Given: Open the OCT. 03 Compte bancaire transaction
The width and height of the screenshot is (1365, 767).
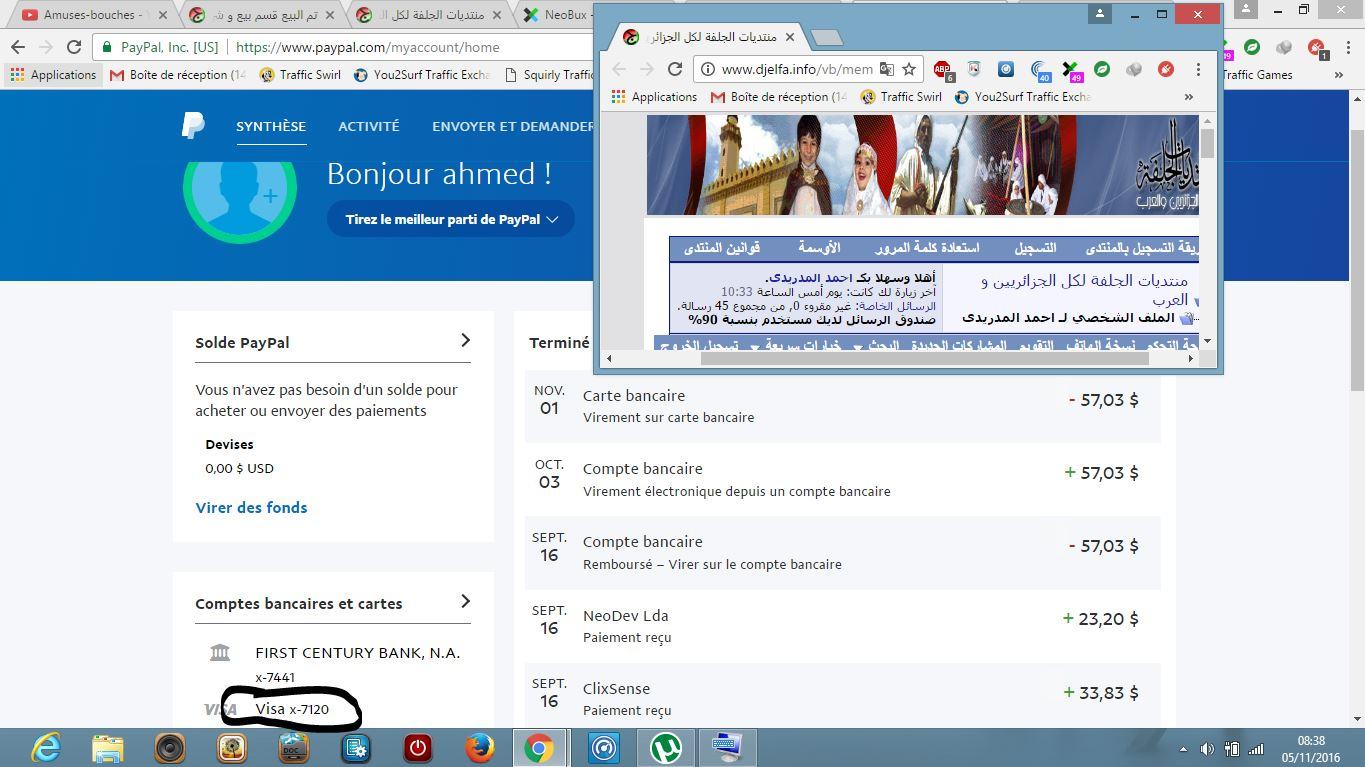Looking at the screenshot, I should tap(842, 479).
